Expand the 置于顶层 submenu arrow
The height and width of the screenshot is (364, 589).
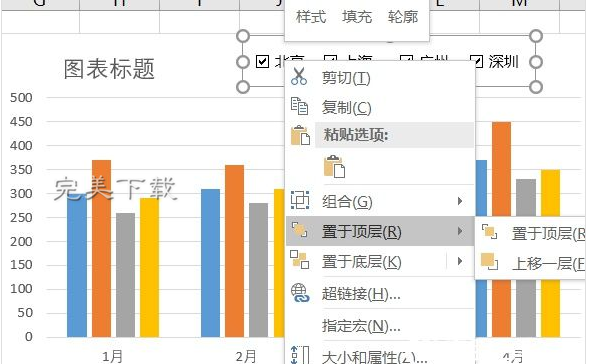460,231
